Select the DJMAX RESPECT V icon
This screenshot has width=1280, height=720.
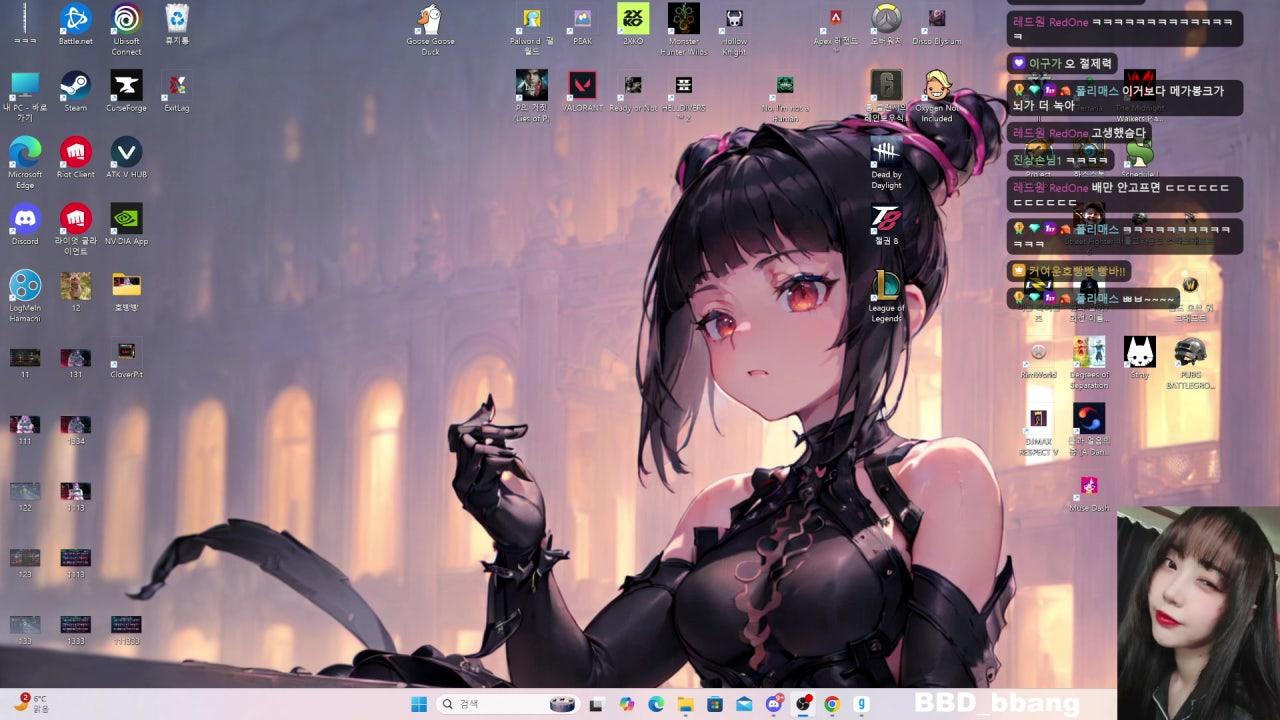pyautogui.click(x=1038, y=430)
